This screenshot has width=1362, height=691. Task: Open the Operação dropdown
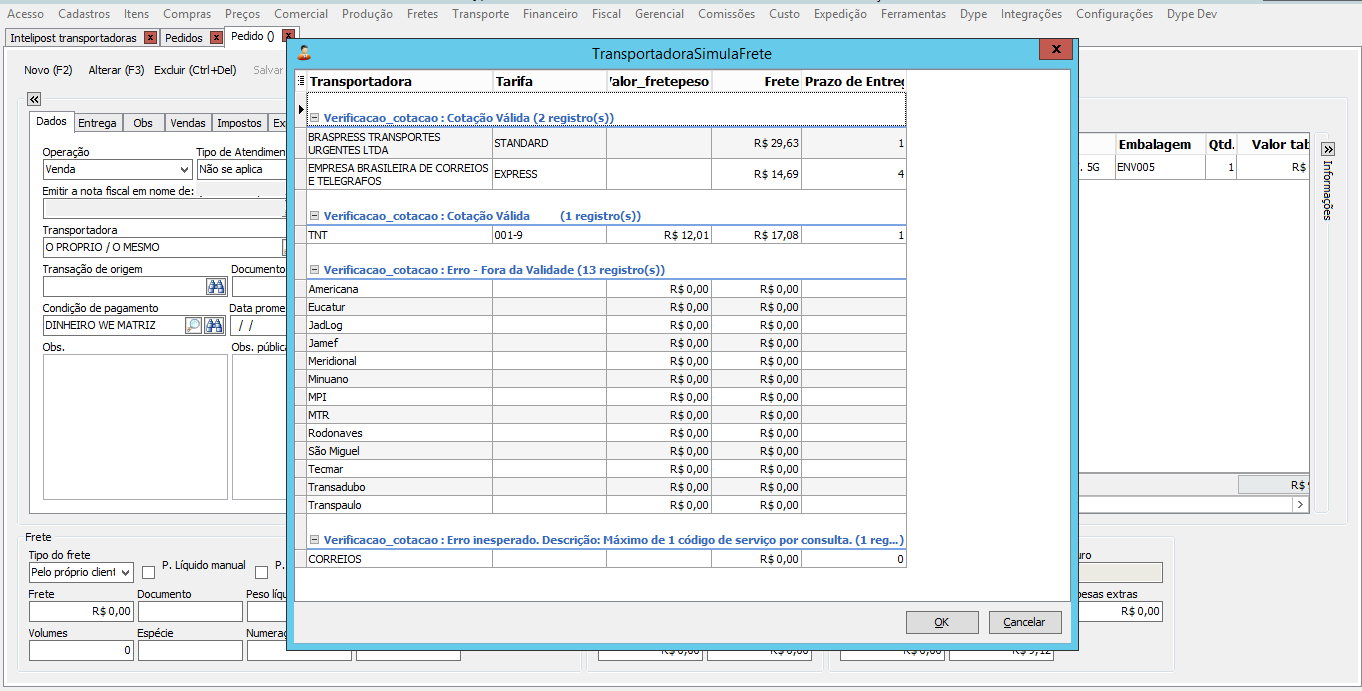click(183, 170)
